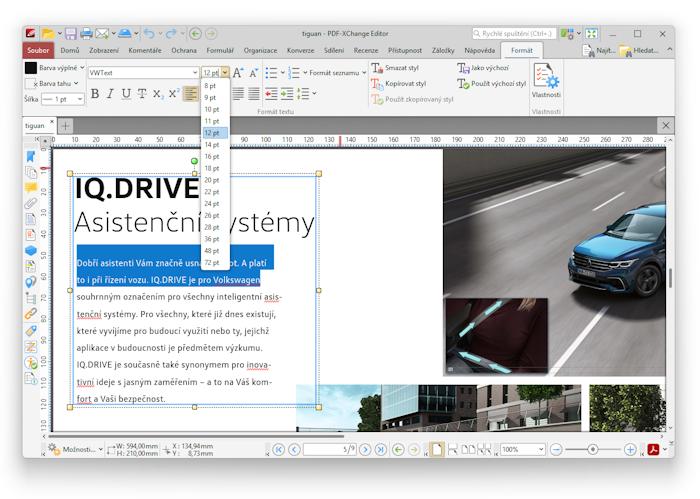Go to first page button
Viewport: 700px width, 499px height.
click(279, 449)
